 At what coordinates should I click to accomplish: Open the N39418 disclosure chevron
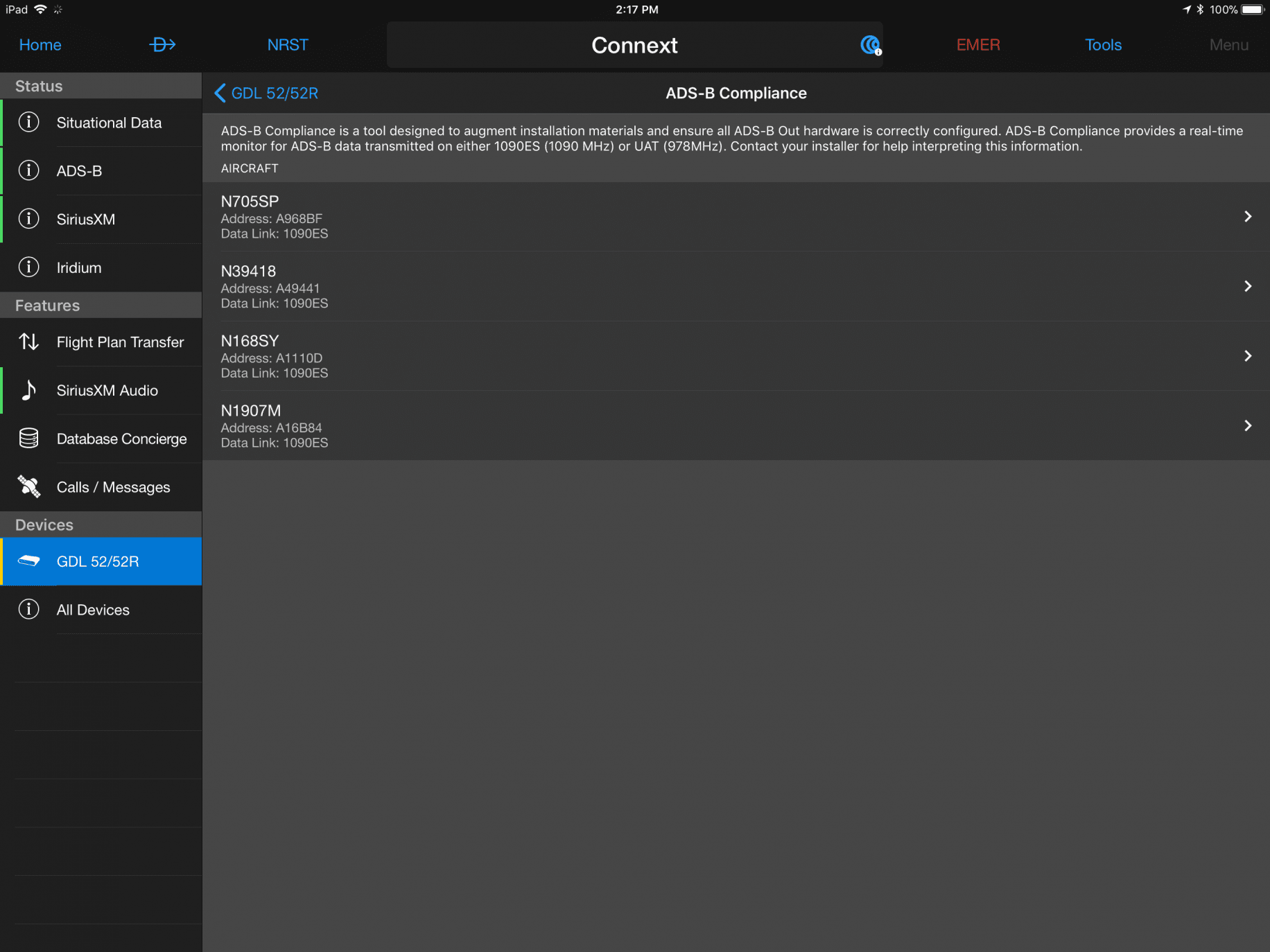1248,287
